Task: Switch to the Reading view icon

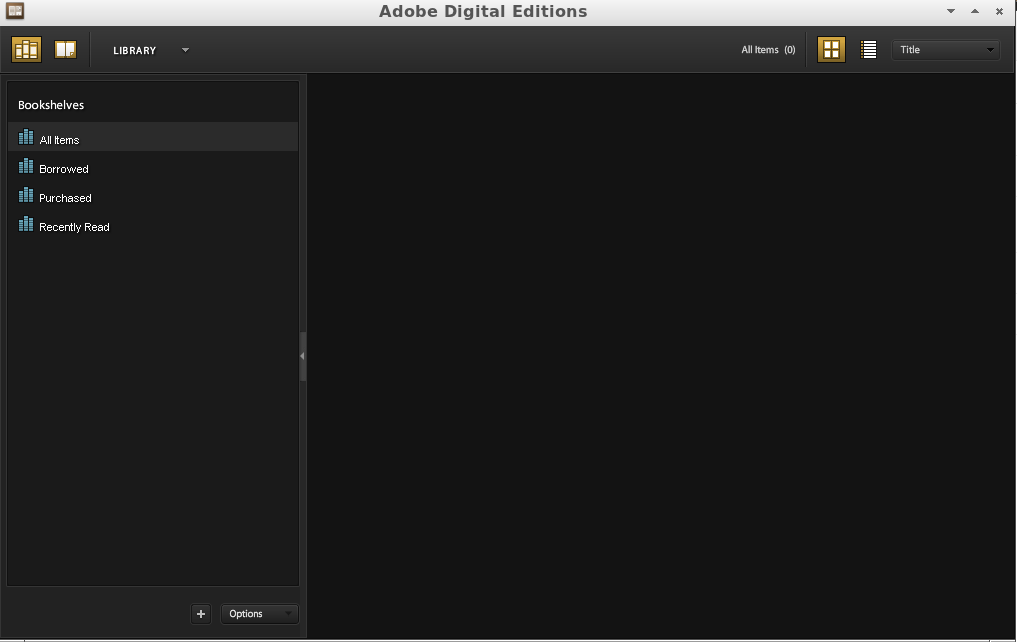Action: point(66,50)
